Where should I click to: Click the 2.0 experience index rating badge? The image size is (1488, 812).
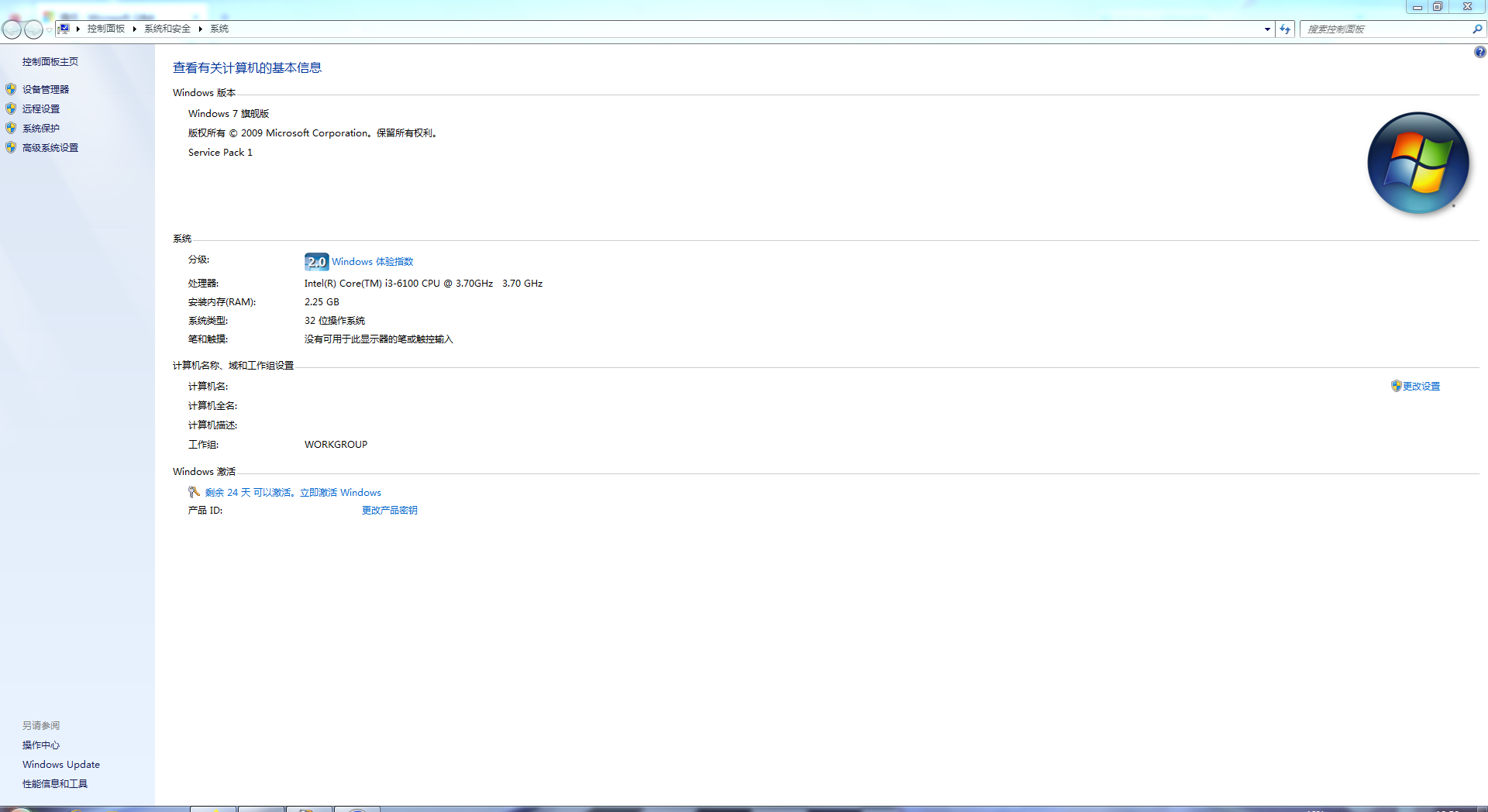pyautogui.click(x=316, y=262)
